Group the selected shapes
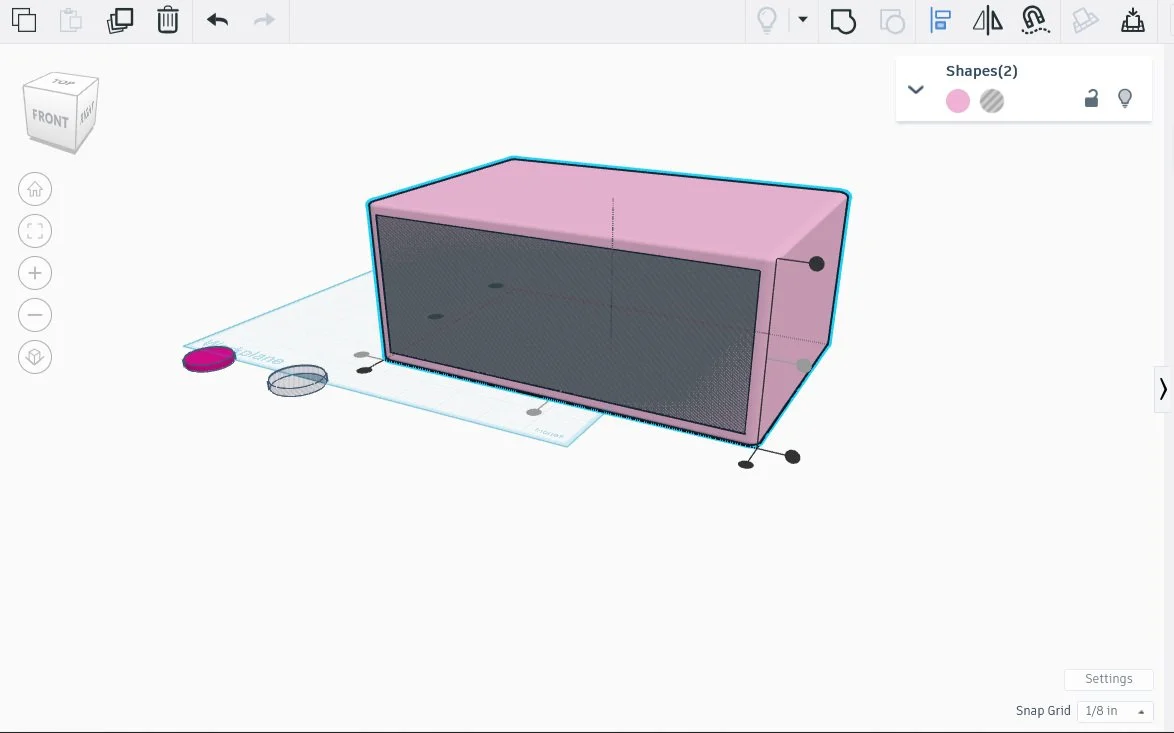The height and width of the screenshot is (733, 1174). coord(843,21)
